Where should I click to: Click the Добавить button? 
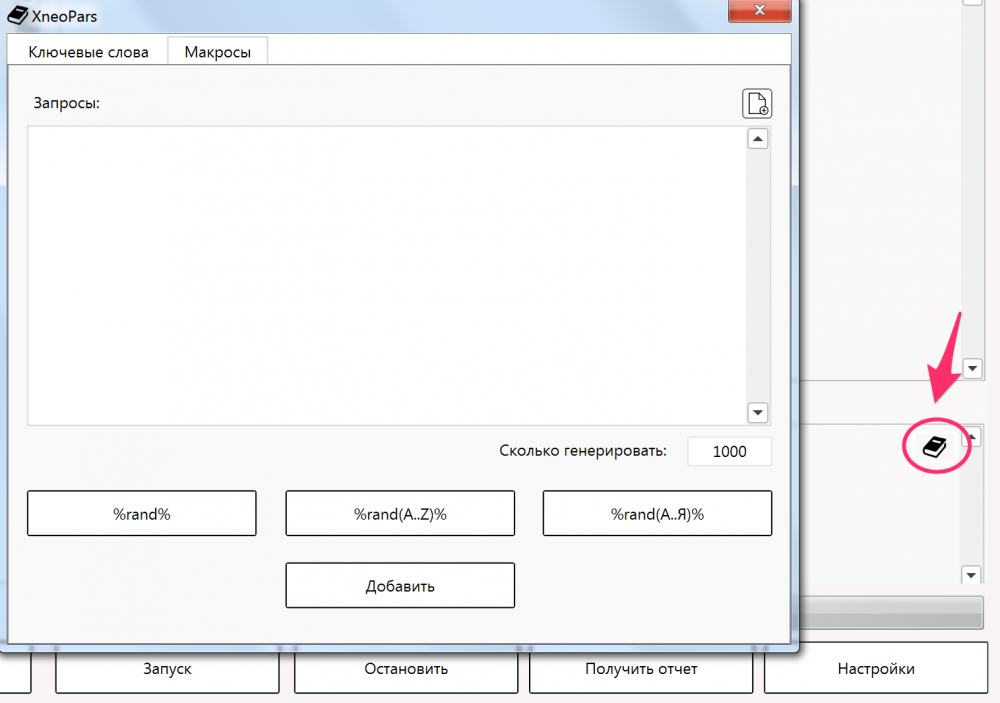(400, 586)
